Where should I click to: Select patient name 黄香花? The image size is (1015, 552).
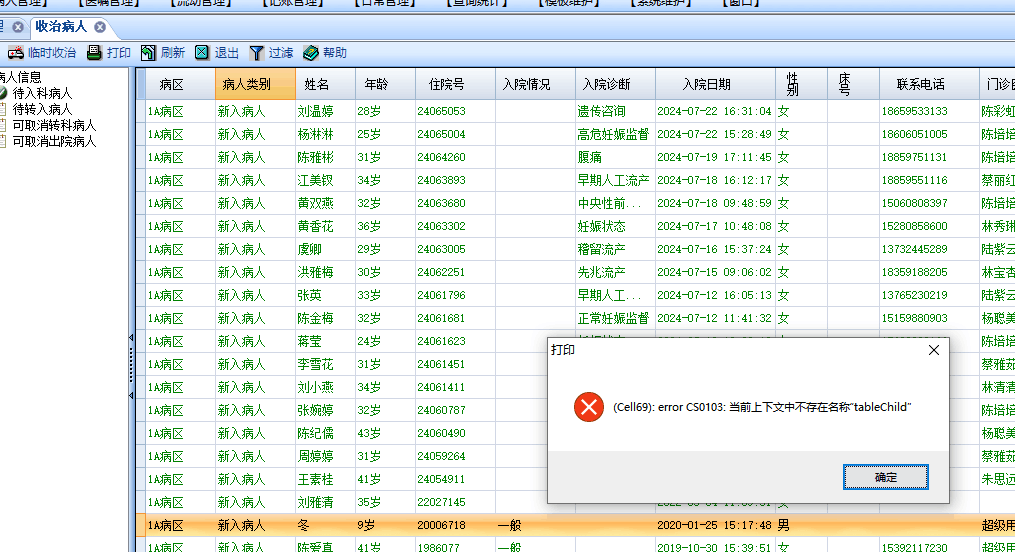click(x=315, y=226)
